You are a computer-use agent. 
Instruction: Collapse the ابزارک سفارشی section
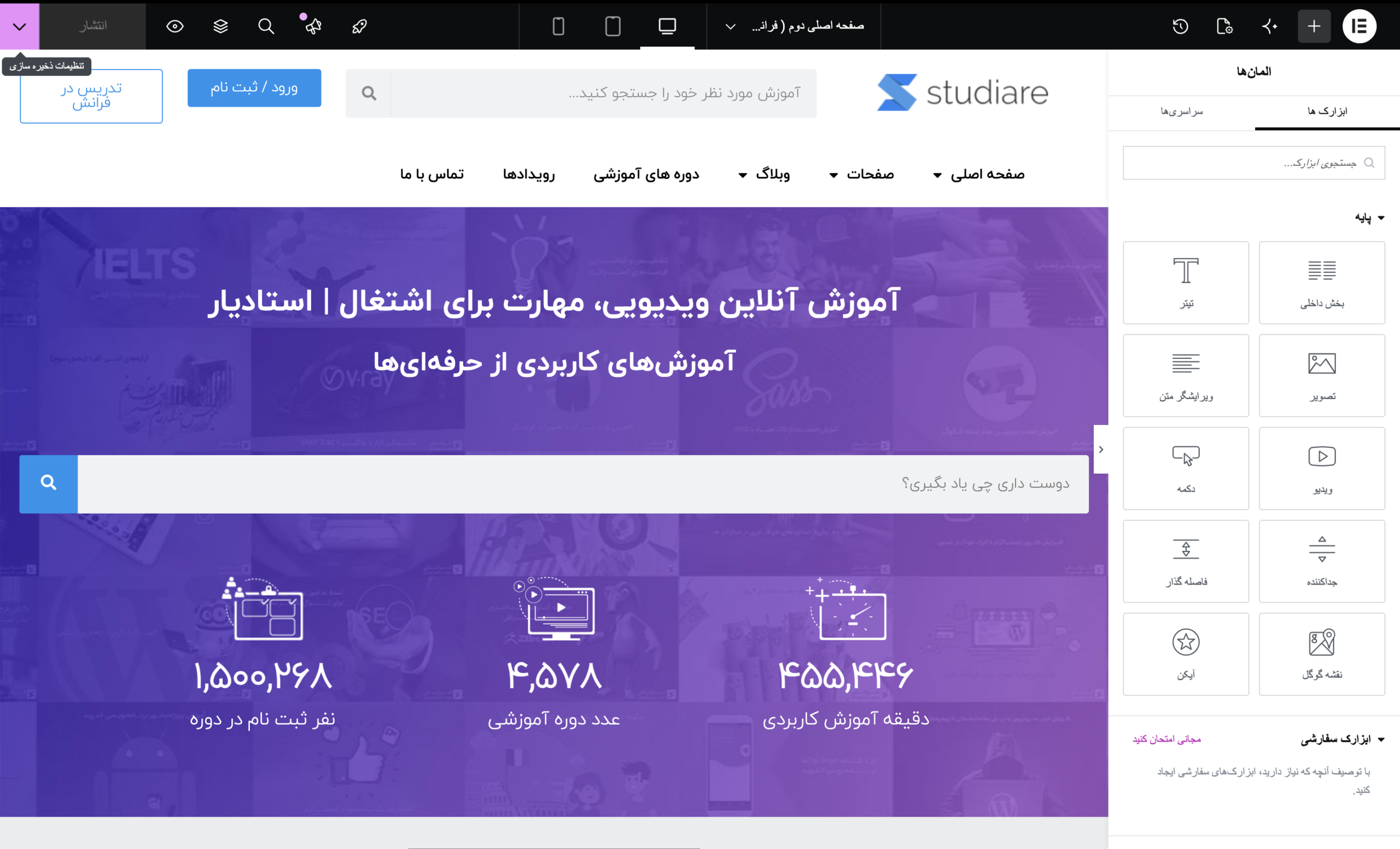(1342, 738)
